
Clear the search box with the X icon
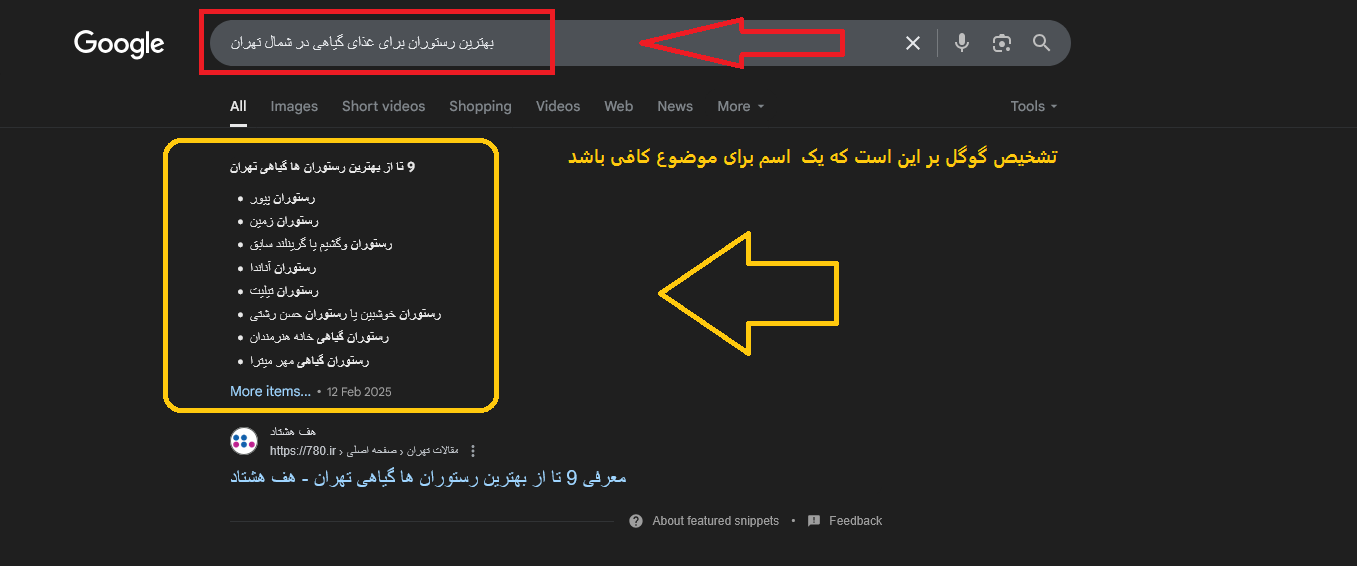click(912, 43)
